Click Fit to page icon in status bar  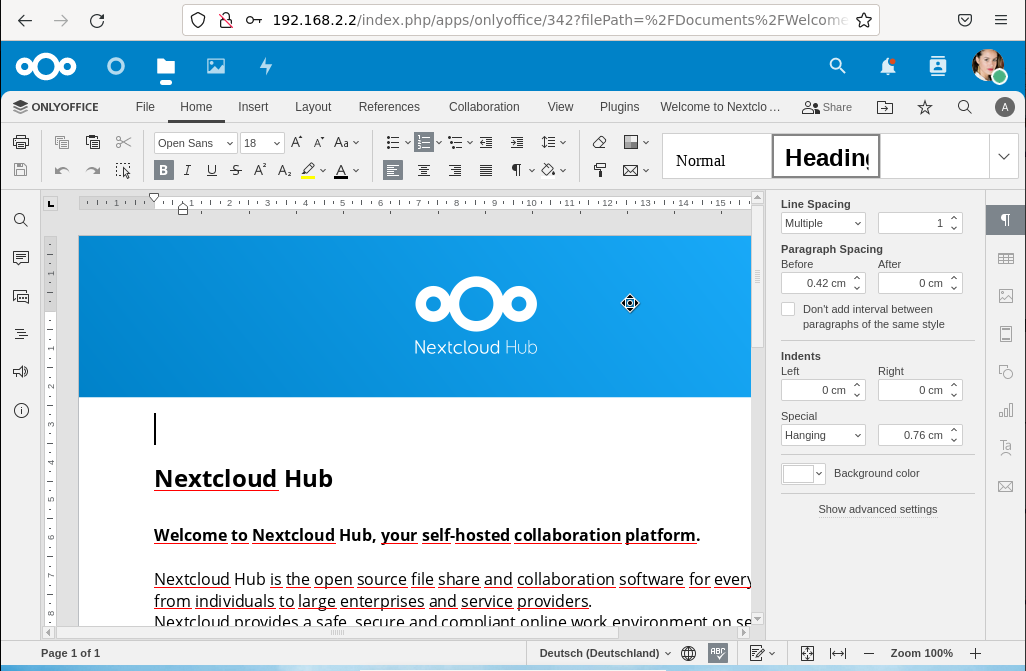tap(807, 653)
